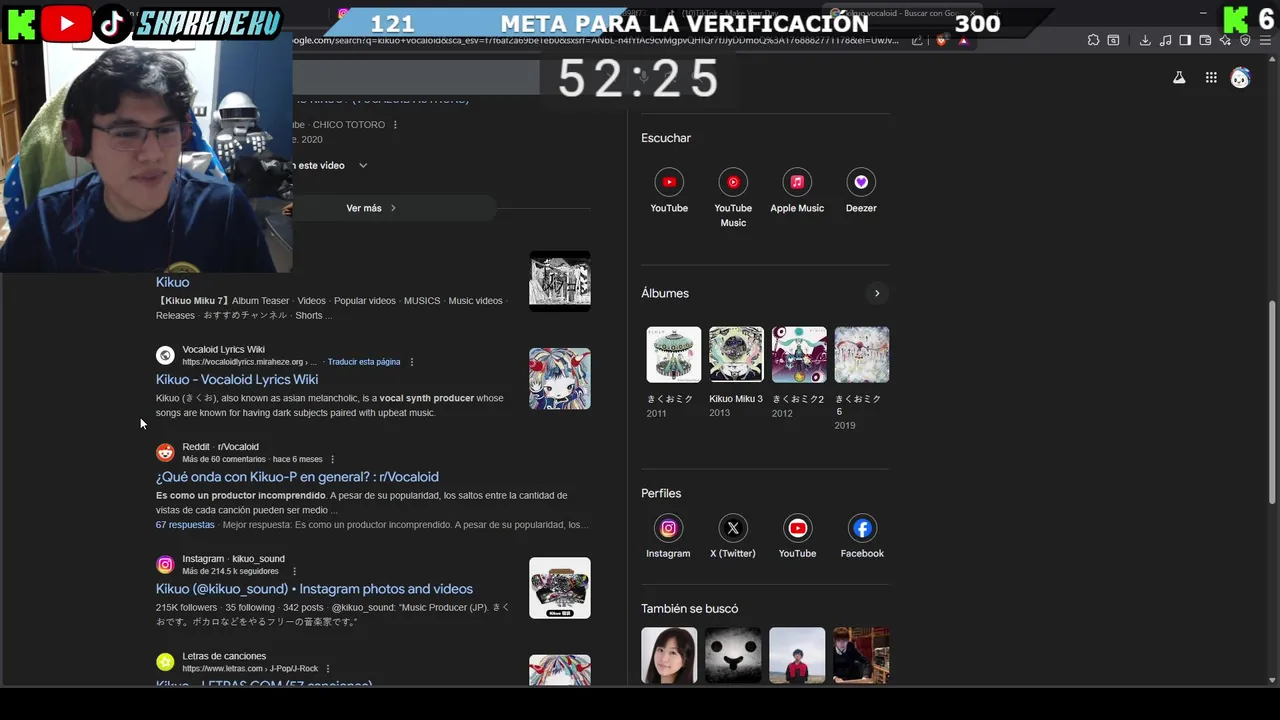Click the Brave Shields lion icon

click(941, 40)
